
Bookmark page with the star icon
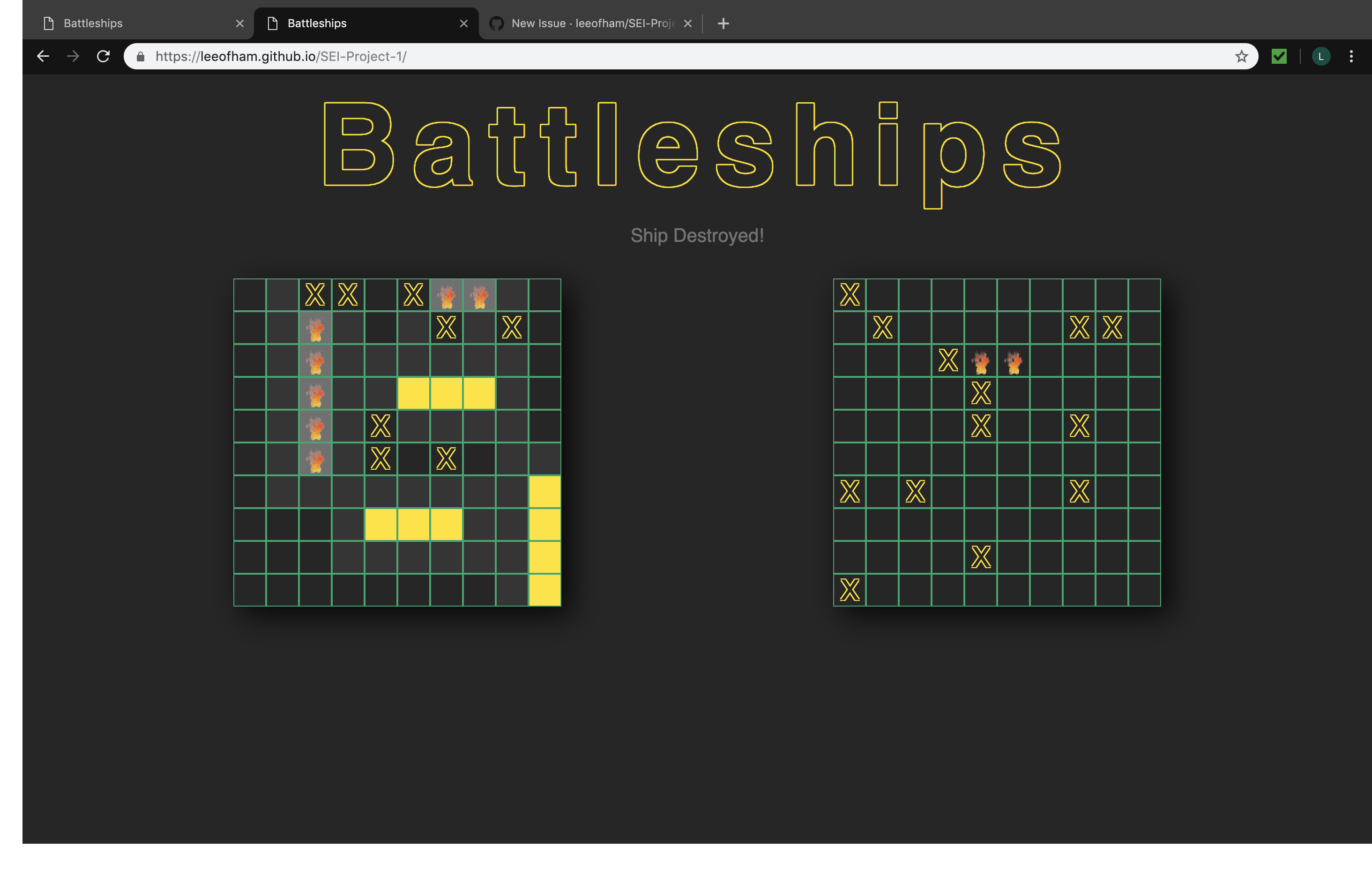point(1241,56)
